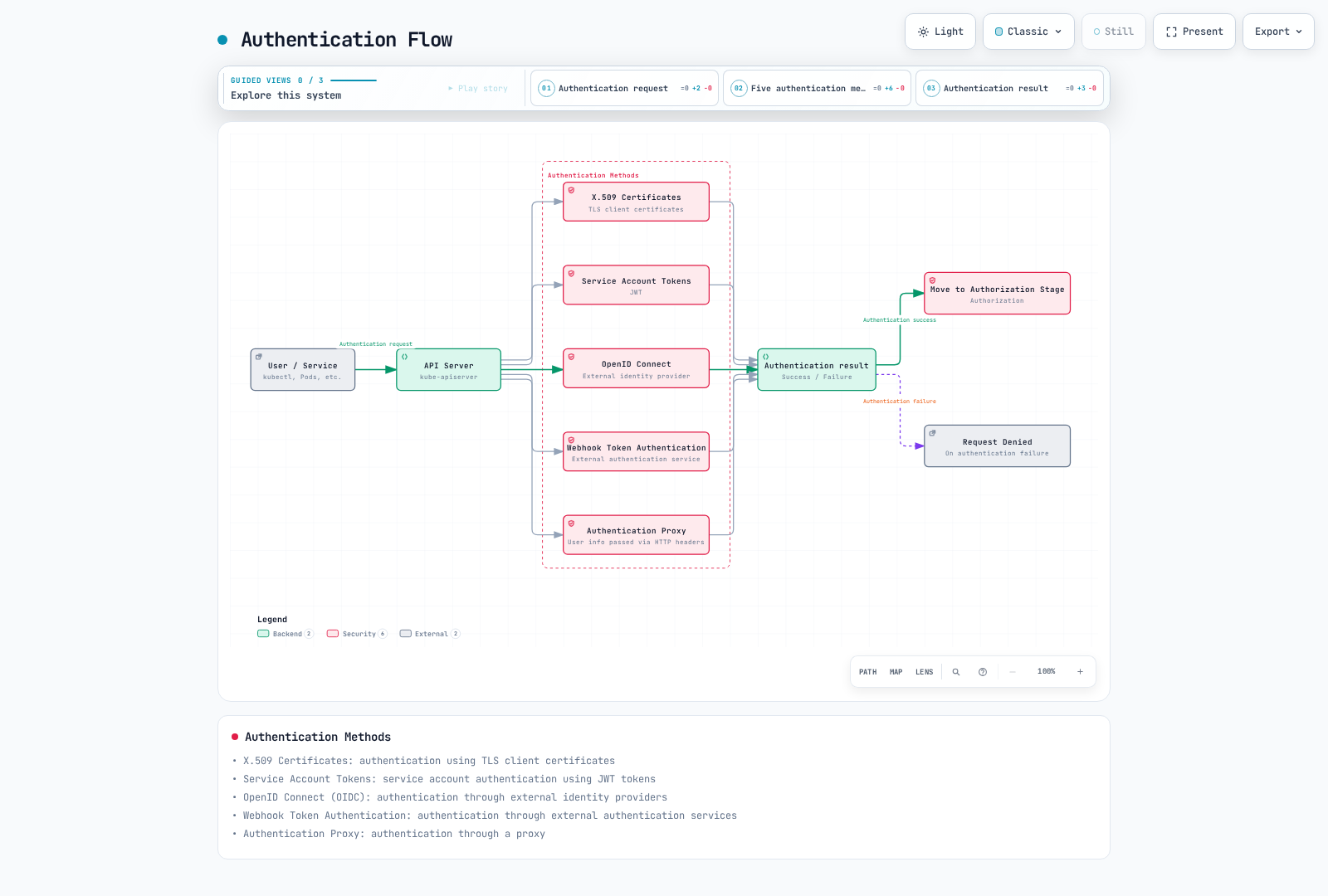This screenshot has height=896, width=1328.
Task: Select the API Server node
Action: [449, 370]
